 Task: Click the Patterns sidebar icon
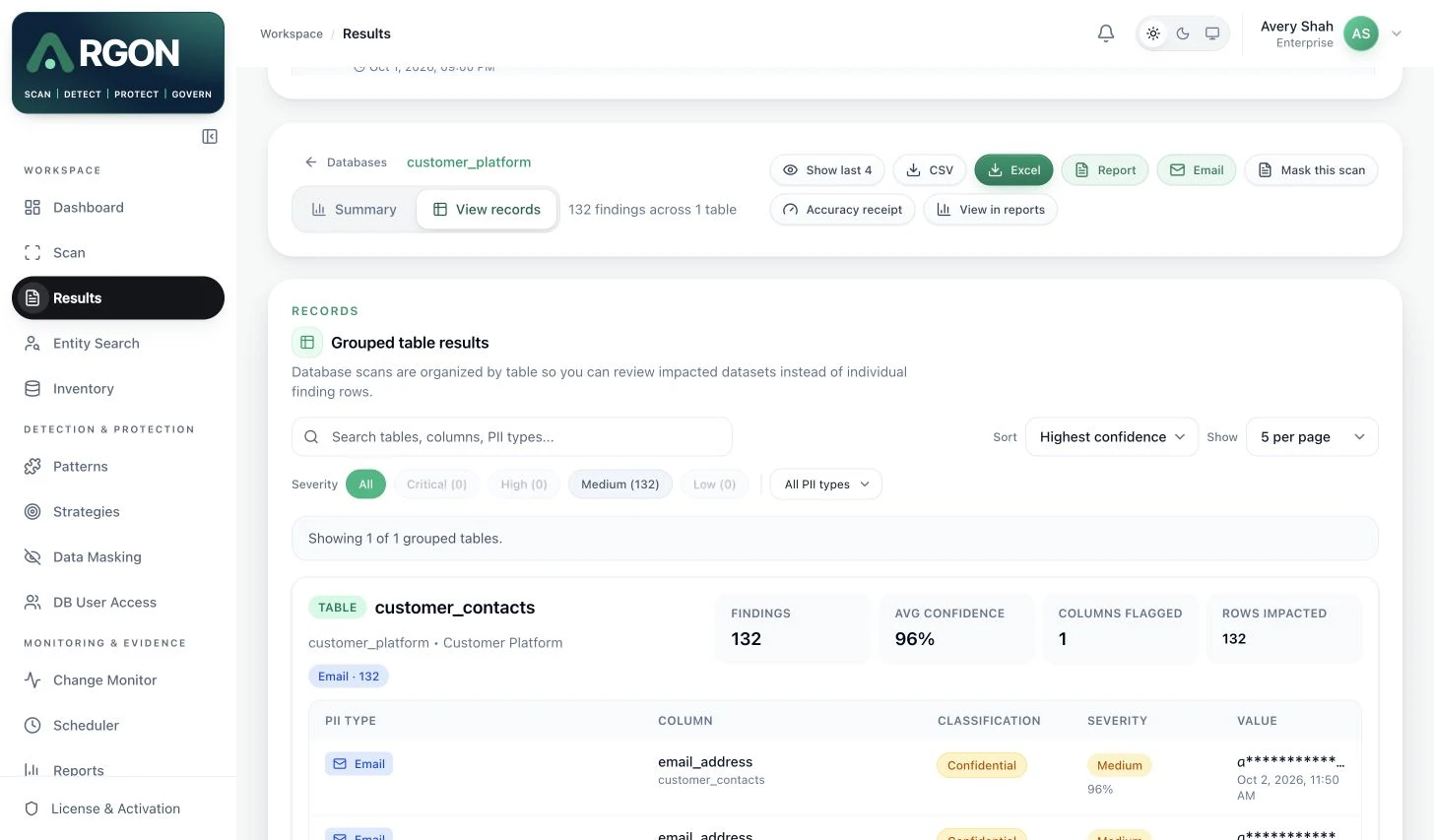[x=33, y=467]
